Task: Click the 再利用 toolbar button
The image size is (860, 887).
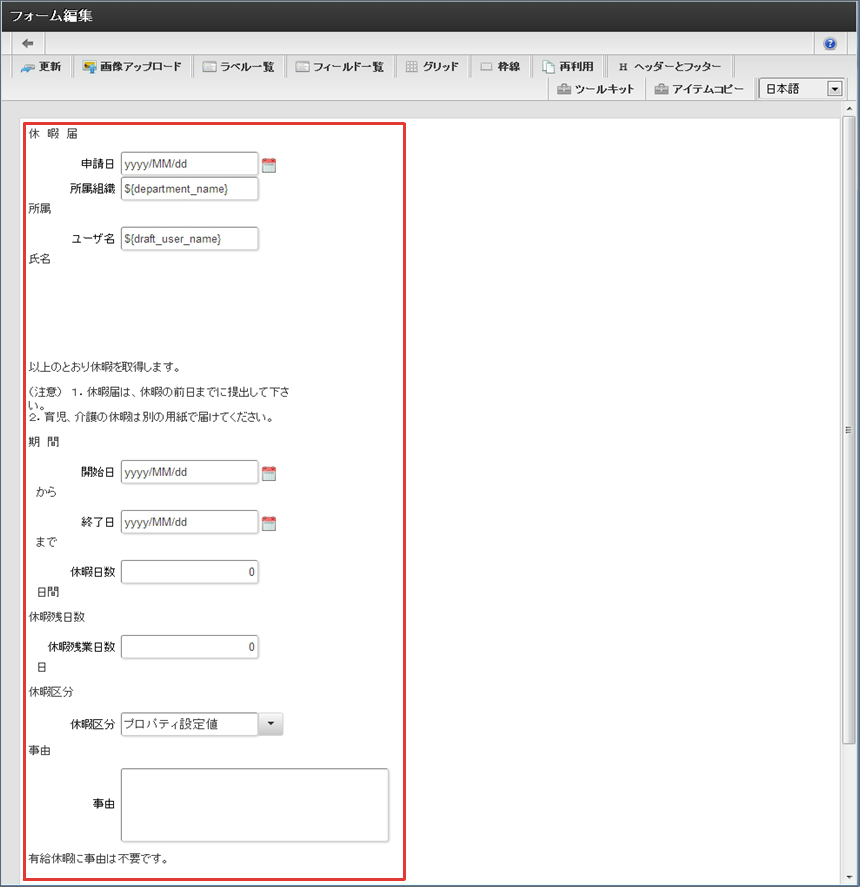Action: [x=568, y=67]
